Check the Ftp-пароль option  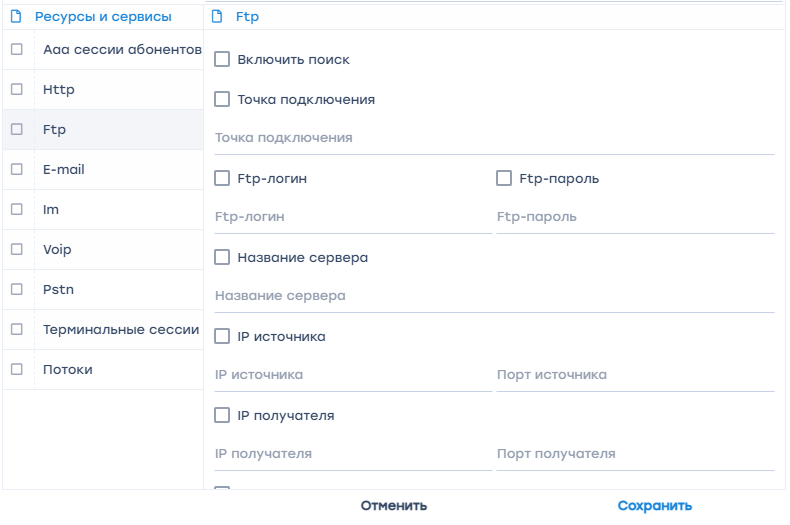(x=504, y=179)
